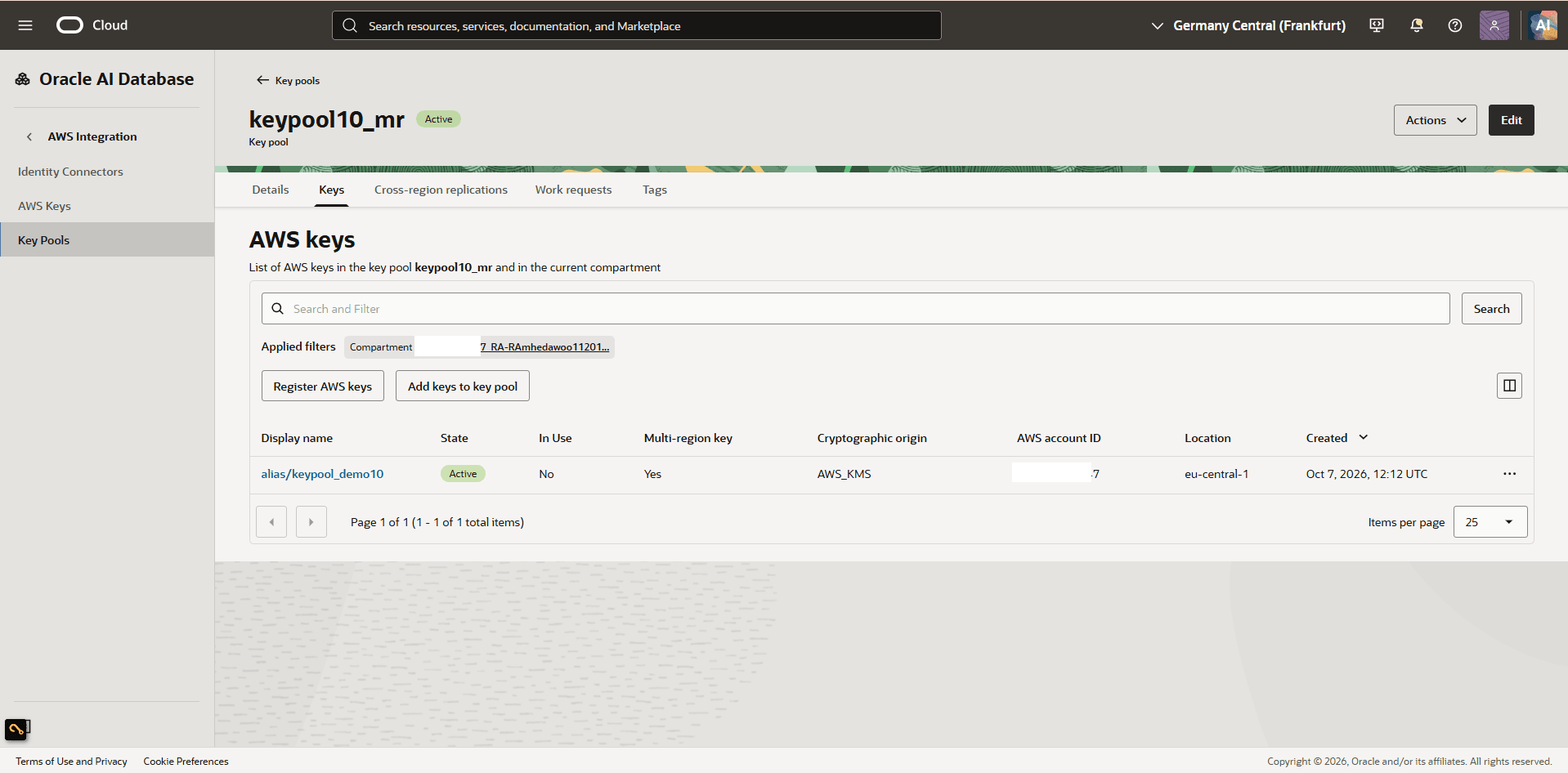Click the AWS account ID column header
The width and height of the screenshot is (1568, 773).
coord(1059,438)
